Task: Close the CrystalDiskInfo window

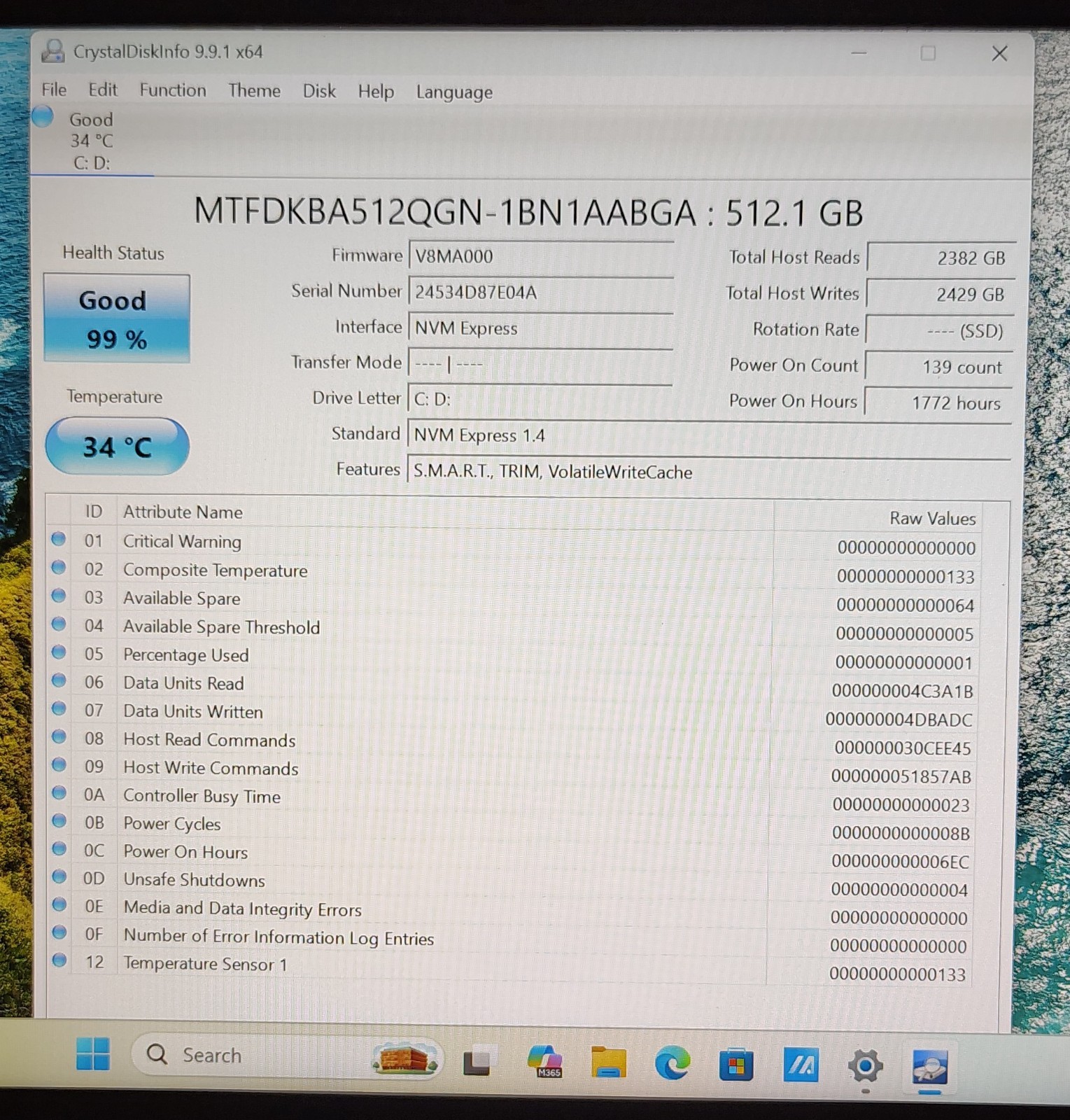Action: (x=999, y=53)
